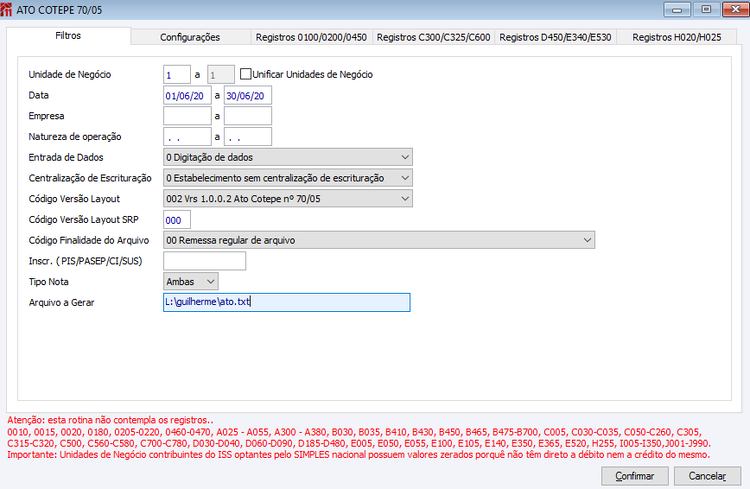Switch to the Filtros tab
750x489 pixels.
(x=68, y=36)
